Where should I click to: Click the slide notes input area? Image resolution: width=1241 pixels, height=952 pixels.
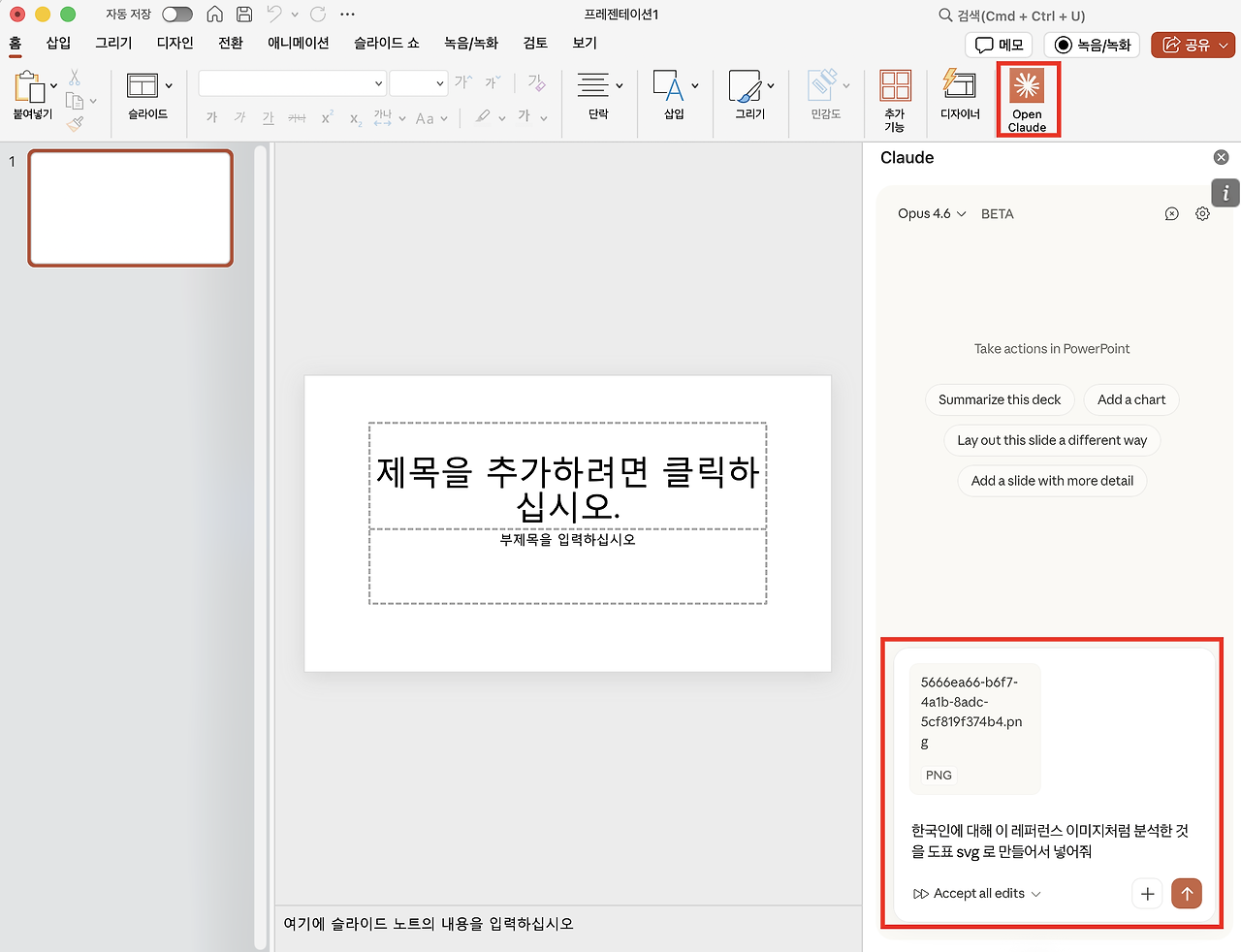[x=568, y=924]
